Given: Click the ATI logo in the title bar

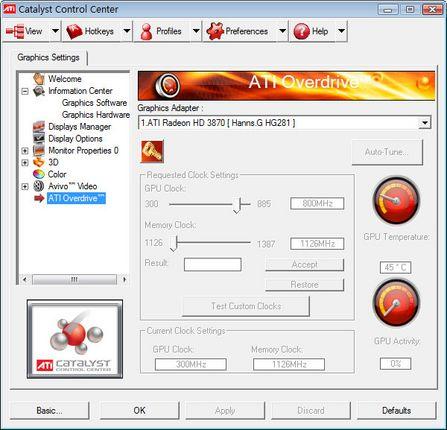Looking at the screenshot, I should 9,9.
